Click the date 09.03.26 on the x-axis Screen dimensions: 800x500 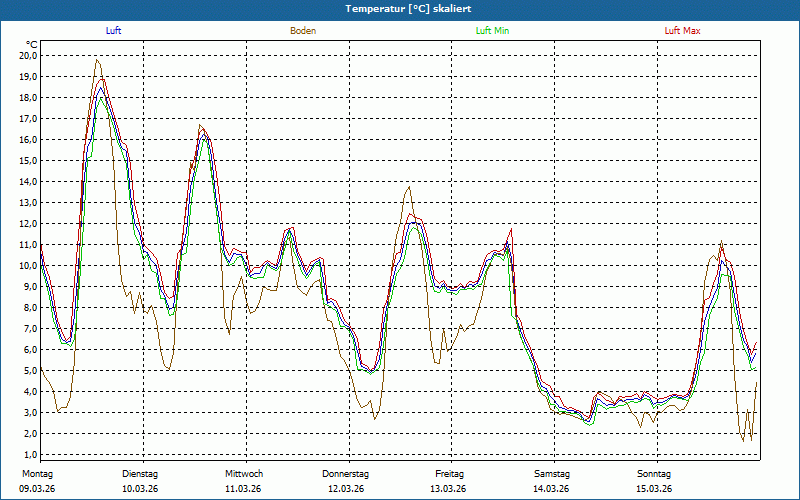(x=37, y=489)
